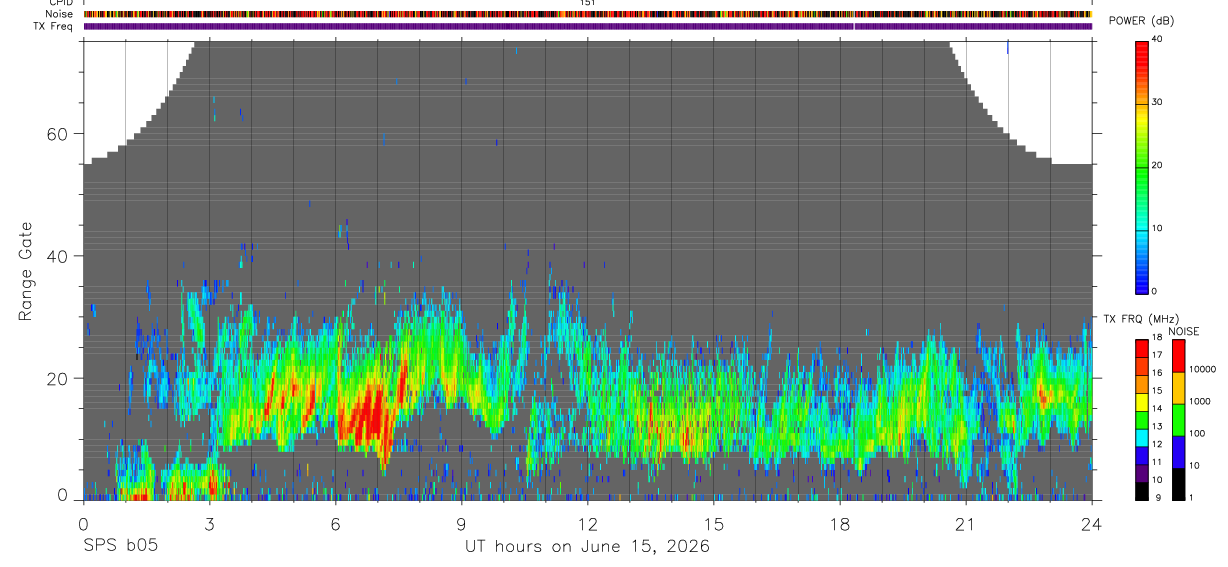Click the NOISE color legend bar

tap(1178, 419)
